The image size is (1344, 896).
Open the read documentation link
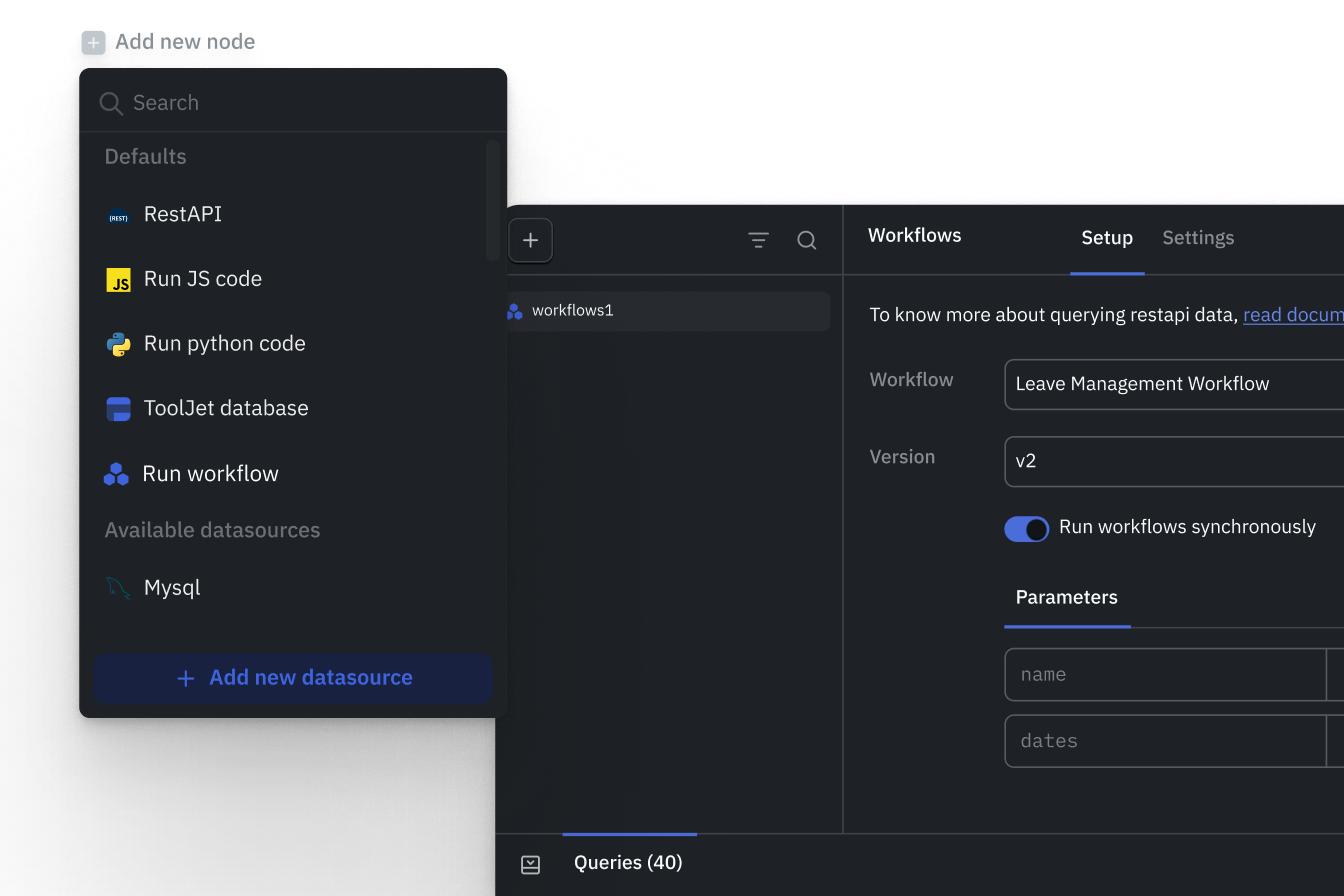(x=1293, y=315)
